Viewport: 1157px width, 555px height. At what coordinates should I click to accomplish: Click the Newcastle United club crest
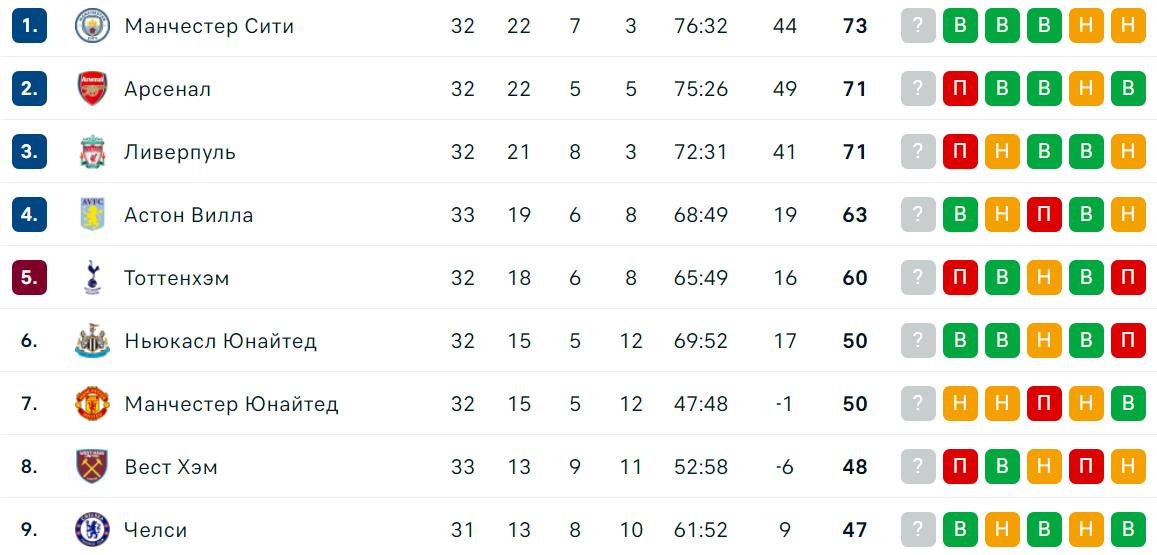[x=92, y=341]
